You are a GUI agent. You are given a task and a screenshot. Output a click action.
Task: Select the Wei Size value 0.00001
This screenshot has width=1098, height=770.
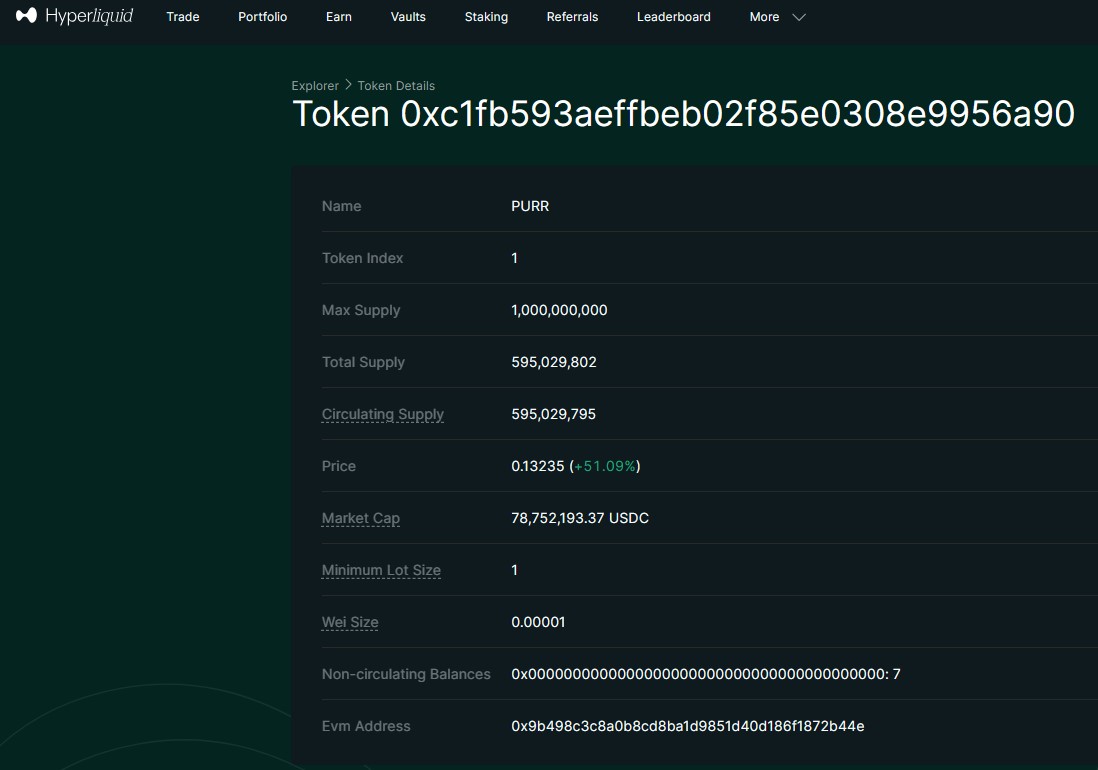point(538,622)
